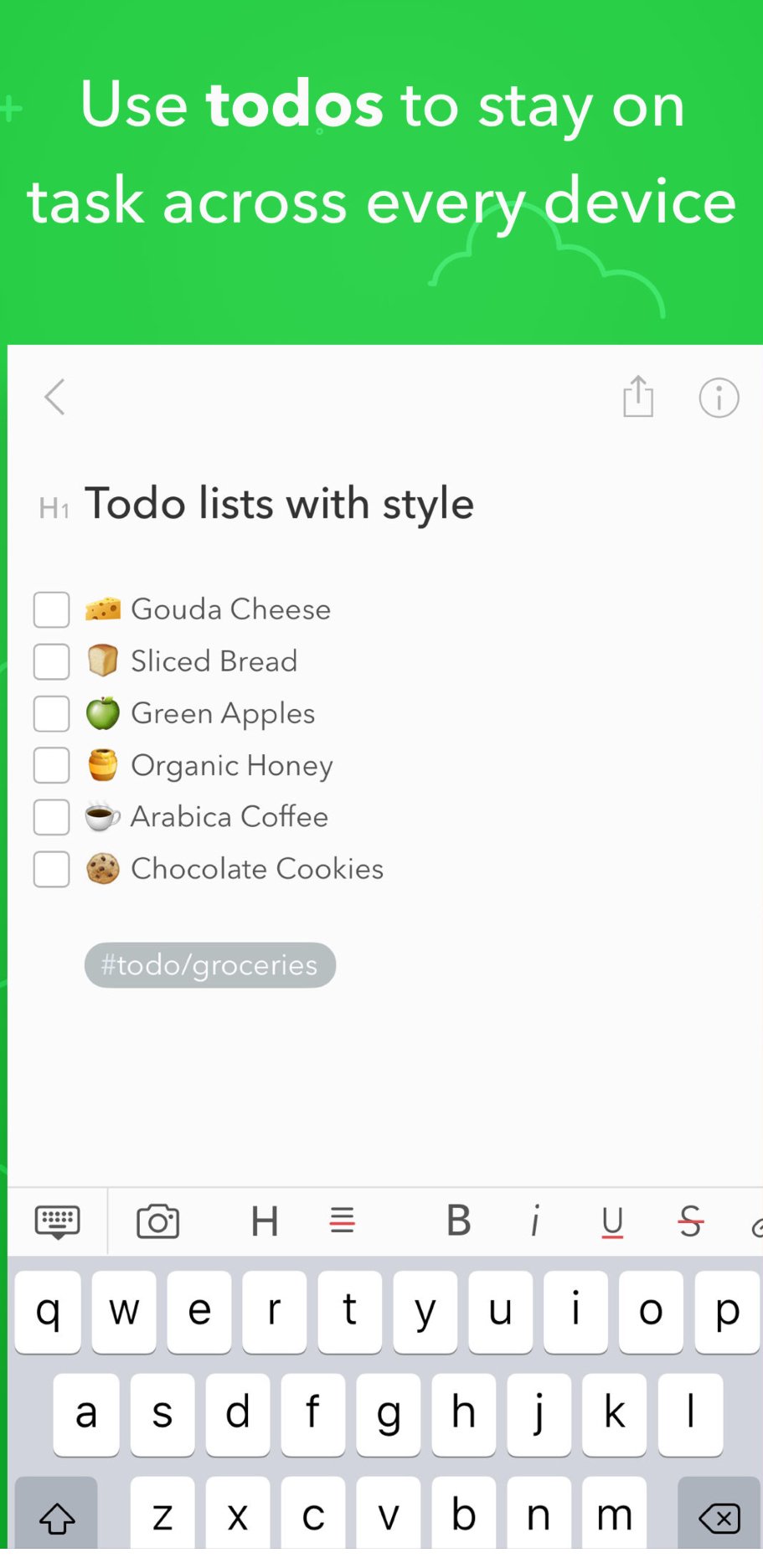
Task: Insert a photo with the camera icon
Action: tap(158, 1221)
